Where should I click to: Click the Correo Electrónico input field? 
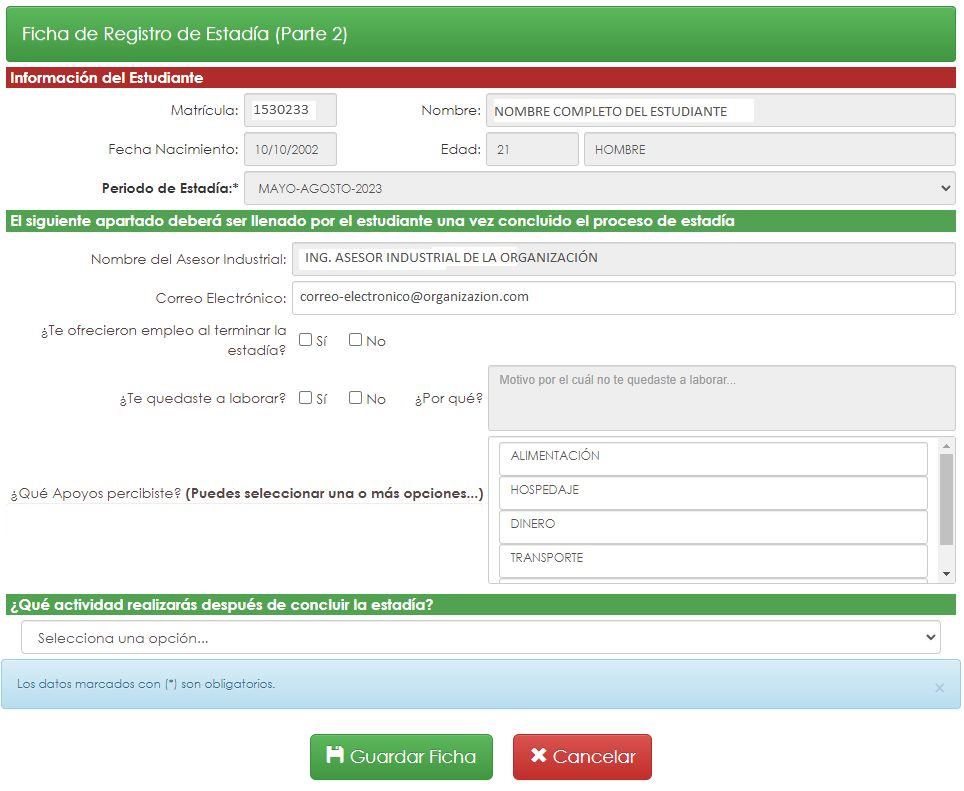point(622,298)
